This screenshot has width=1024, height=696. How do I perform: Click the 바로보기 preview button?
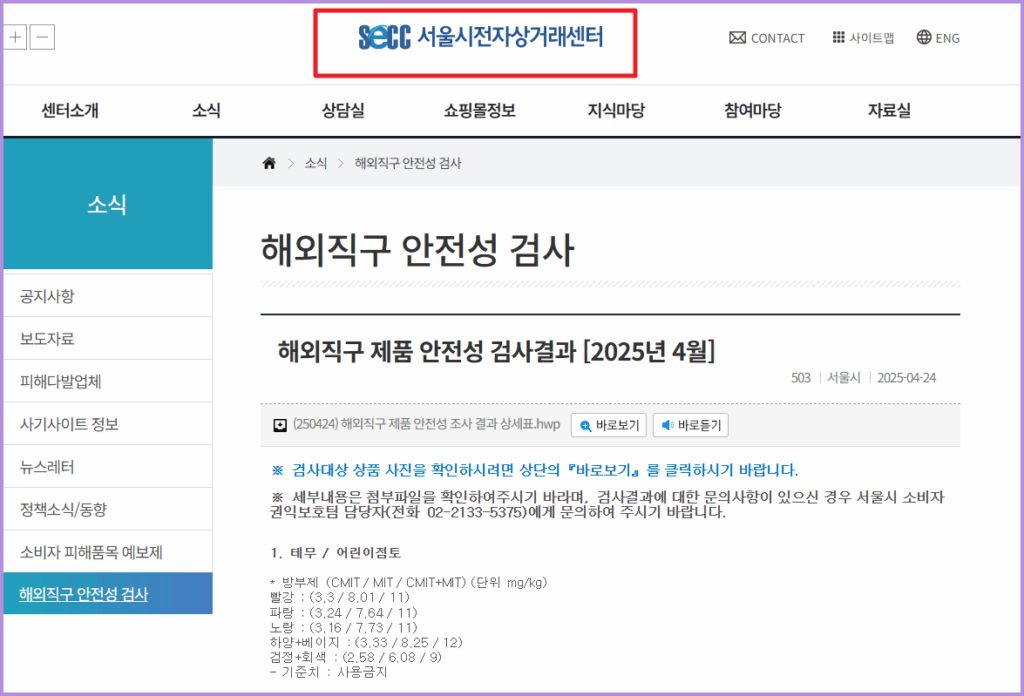click(x=609, y=425)
